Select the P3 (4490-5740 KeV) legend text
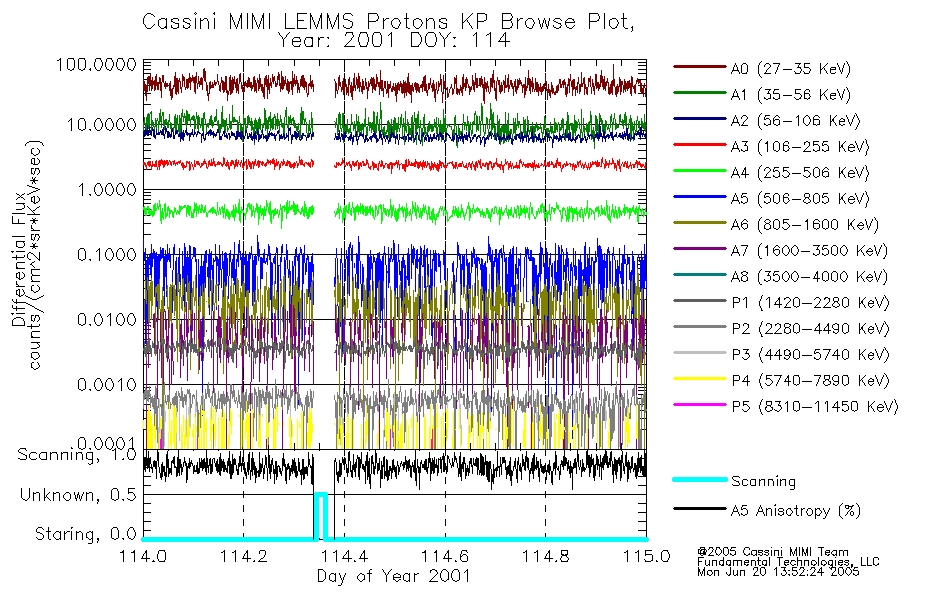 pos(811,355)
